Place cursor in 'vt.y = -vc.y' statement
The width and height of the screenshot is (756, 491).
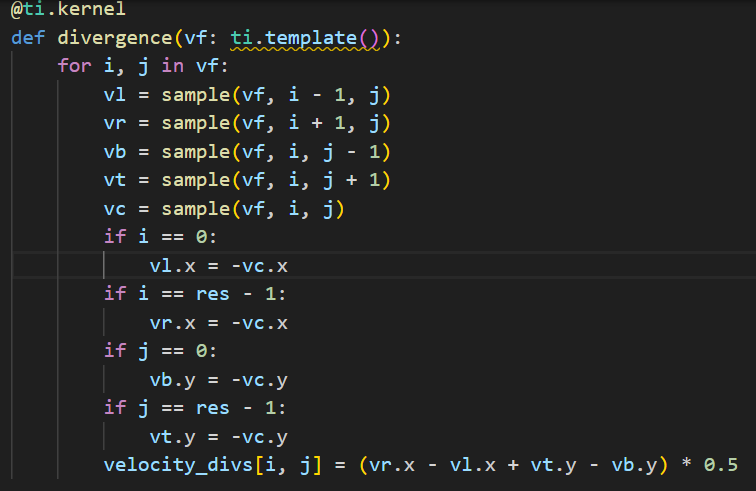[x=218, y=438]
